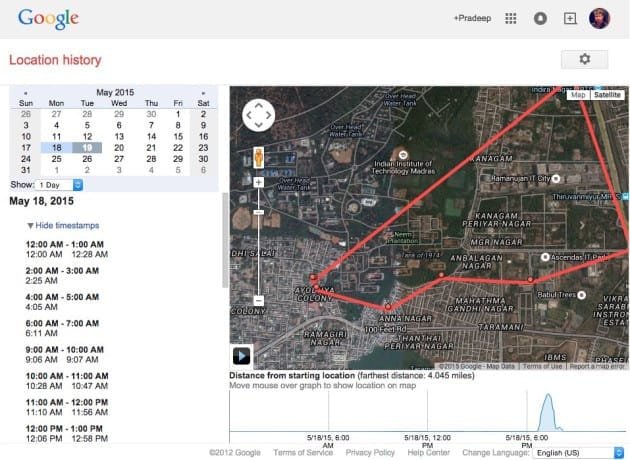Select May 19 in calendar

87,148
